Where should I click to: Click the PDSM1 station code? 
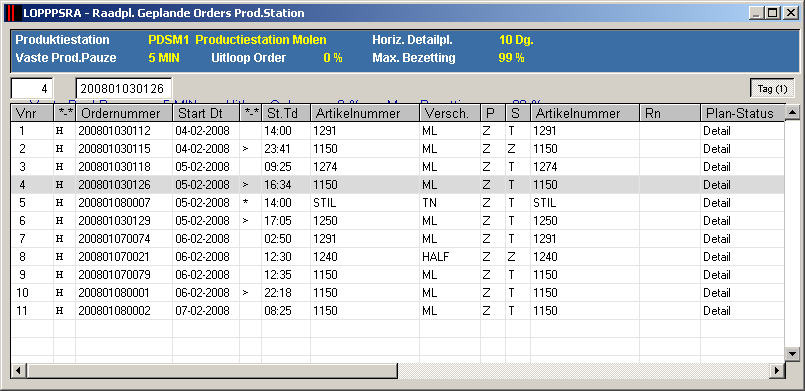pos(168,40)
